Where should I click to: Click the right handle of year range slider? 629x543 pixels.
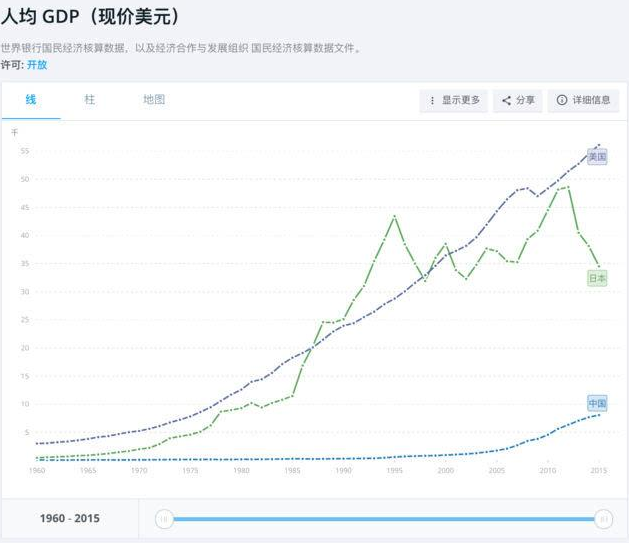click(603, 518)
